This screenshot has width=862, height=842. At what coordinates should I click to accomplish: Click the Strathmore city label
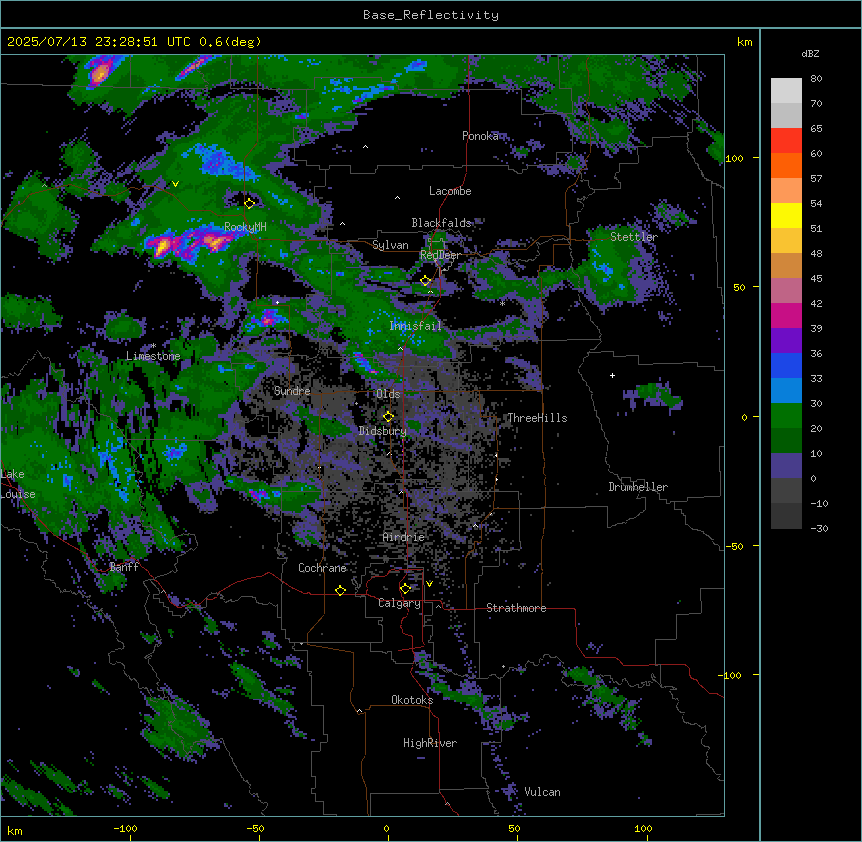pyautogui.click(x=516, y=608)
